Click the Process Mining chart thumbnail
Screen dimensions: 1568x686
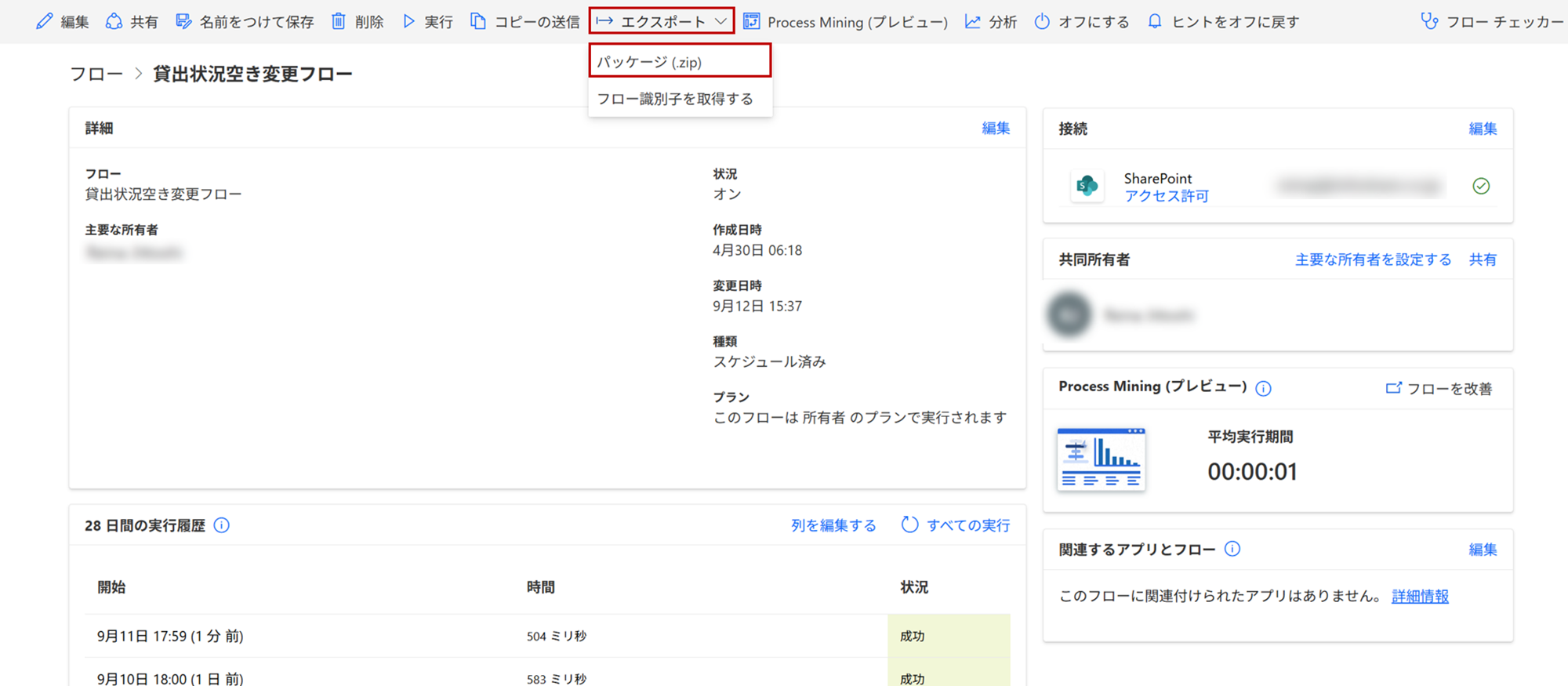pyautogui.click(x=1101, y=459)
